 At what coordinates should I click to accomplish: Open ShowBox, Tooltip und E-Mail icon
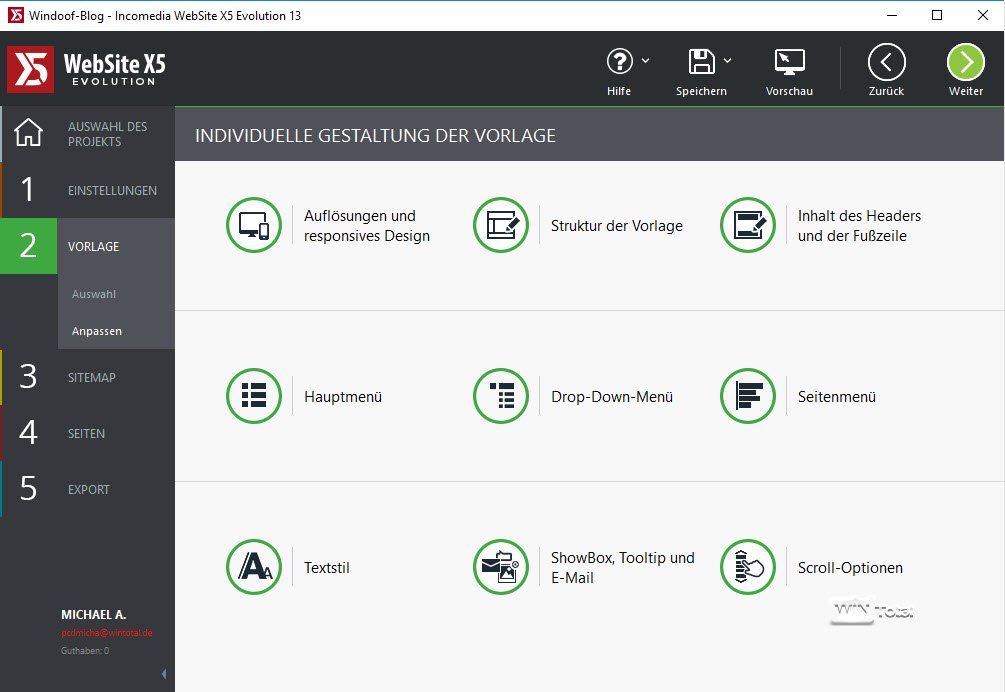point(500,567)
